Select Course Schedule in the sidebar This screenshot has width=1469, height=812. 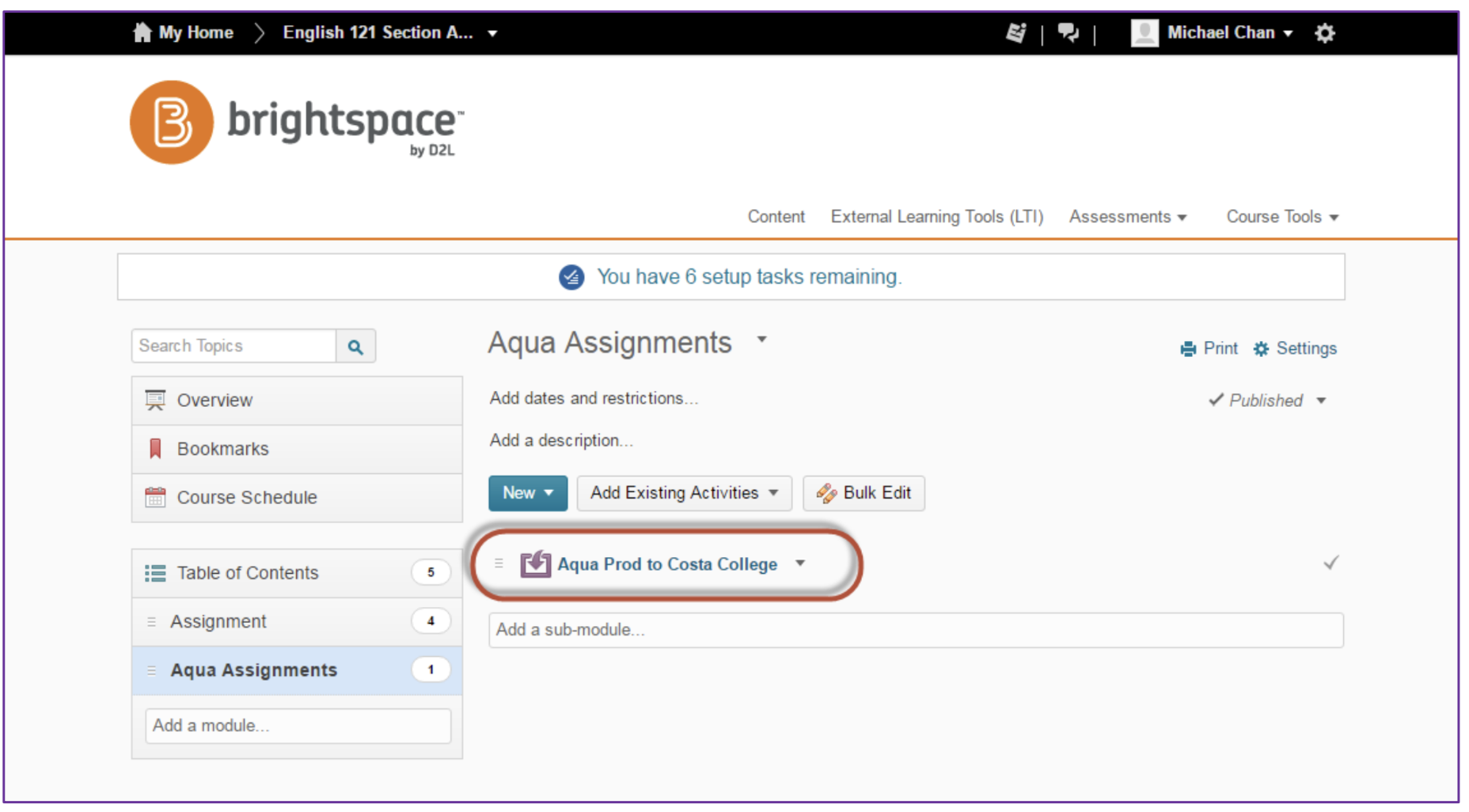tap(297, 497)
